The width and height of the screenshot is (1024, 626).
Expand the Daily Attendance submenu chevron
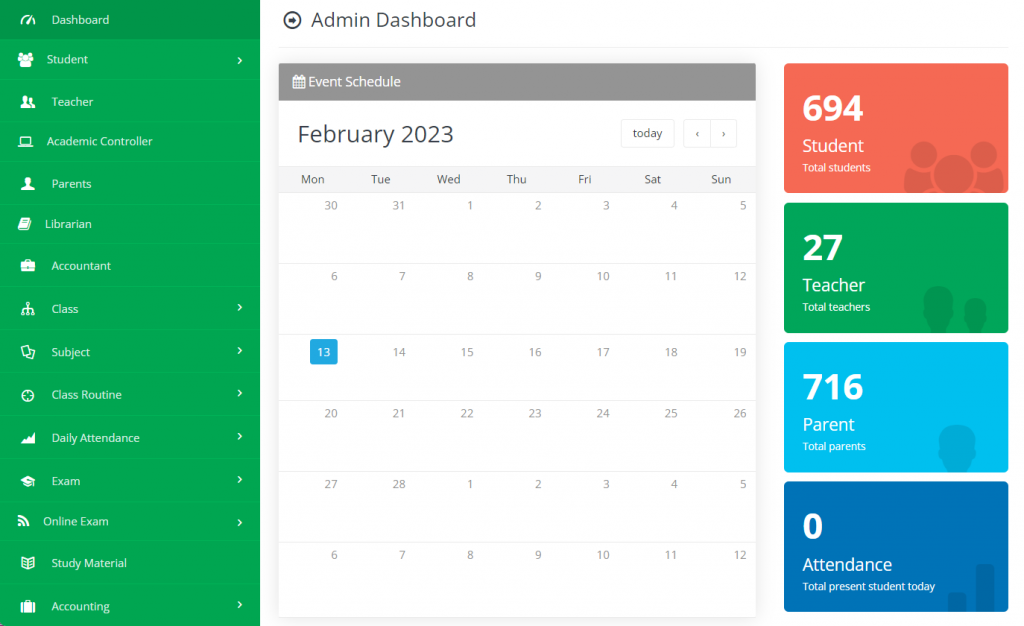point(239,437)
